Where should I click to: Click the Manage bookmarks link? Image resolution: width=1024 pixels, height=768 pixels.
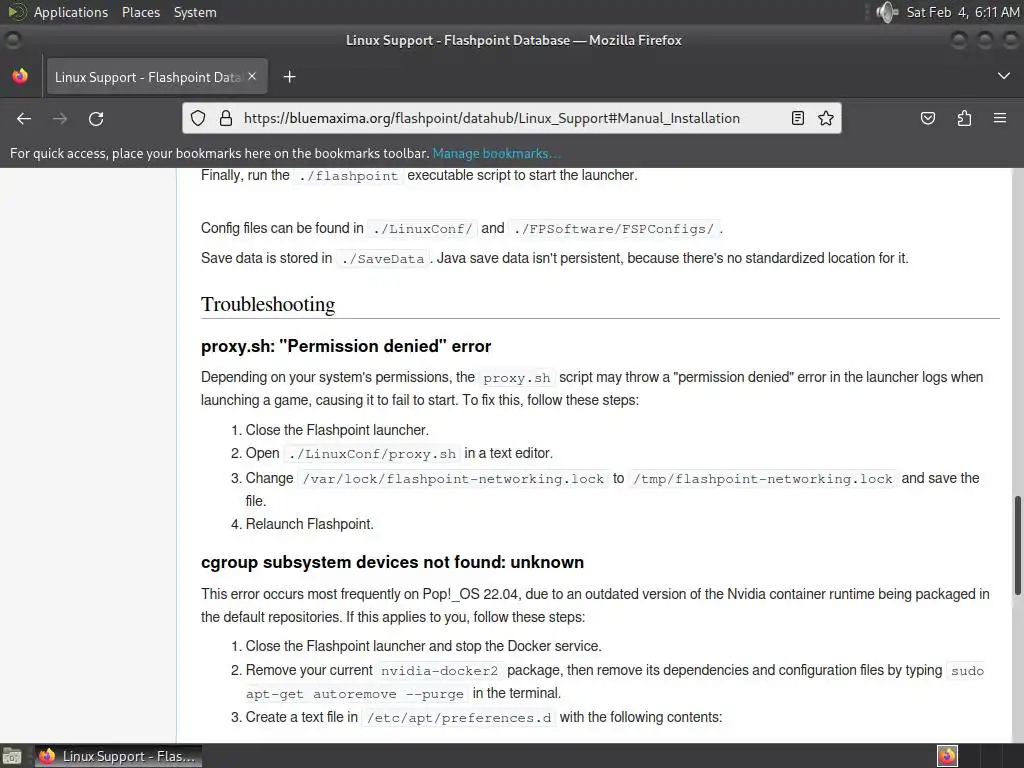pos(496,153)
